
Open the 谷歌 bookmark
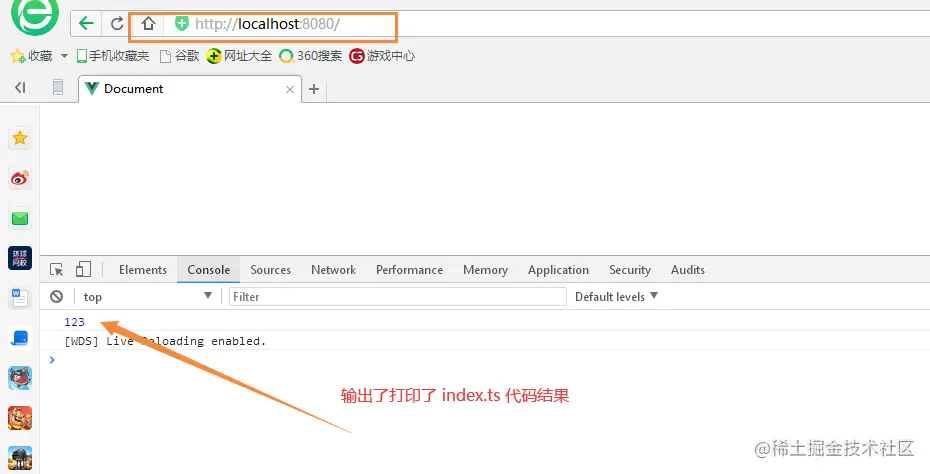[x=180, y=56]
